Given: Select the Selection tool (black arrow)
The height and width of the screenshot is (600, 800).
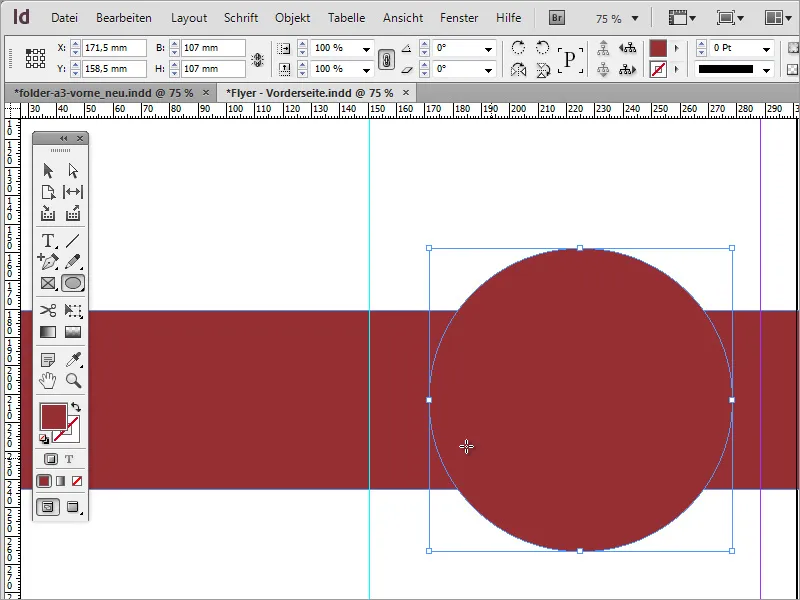Looking at the screenshot, I should [48, 170].
